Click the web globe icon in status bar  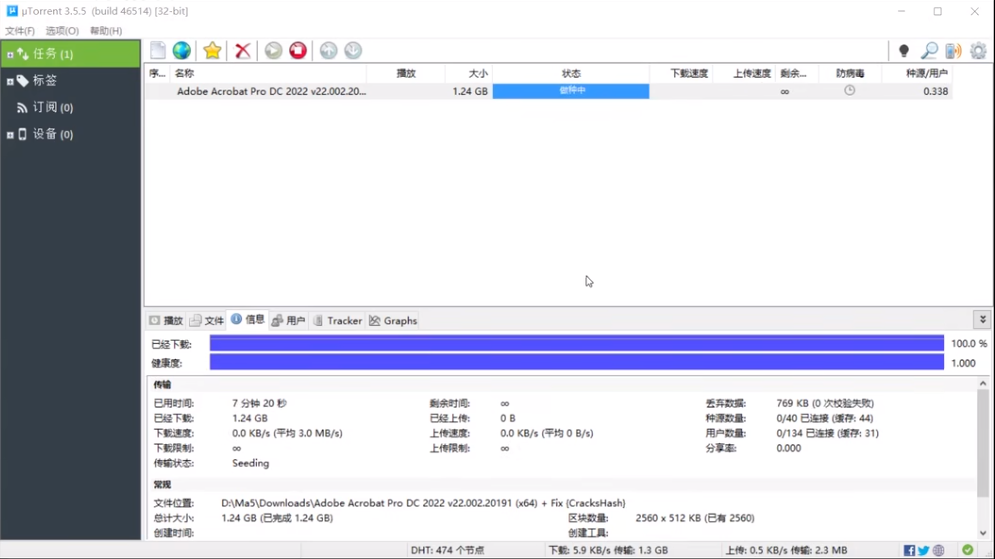tap(939, 550)
